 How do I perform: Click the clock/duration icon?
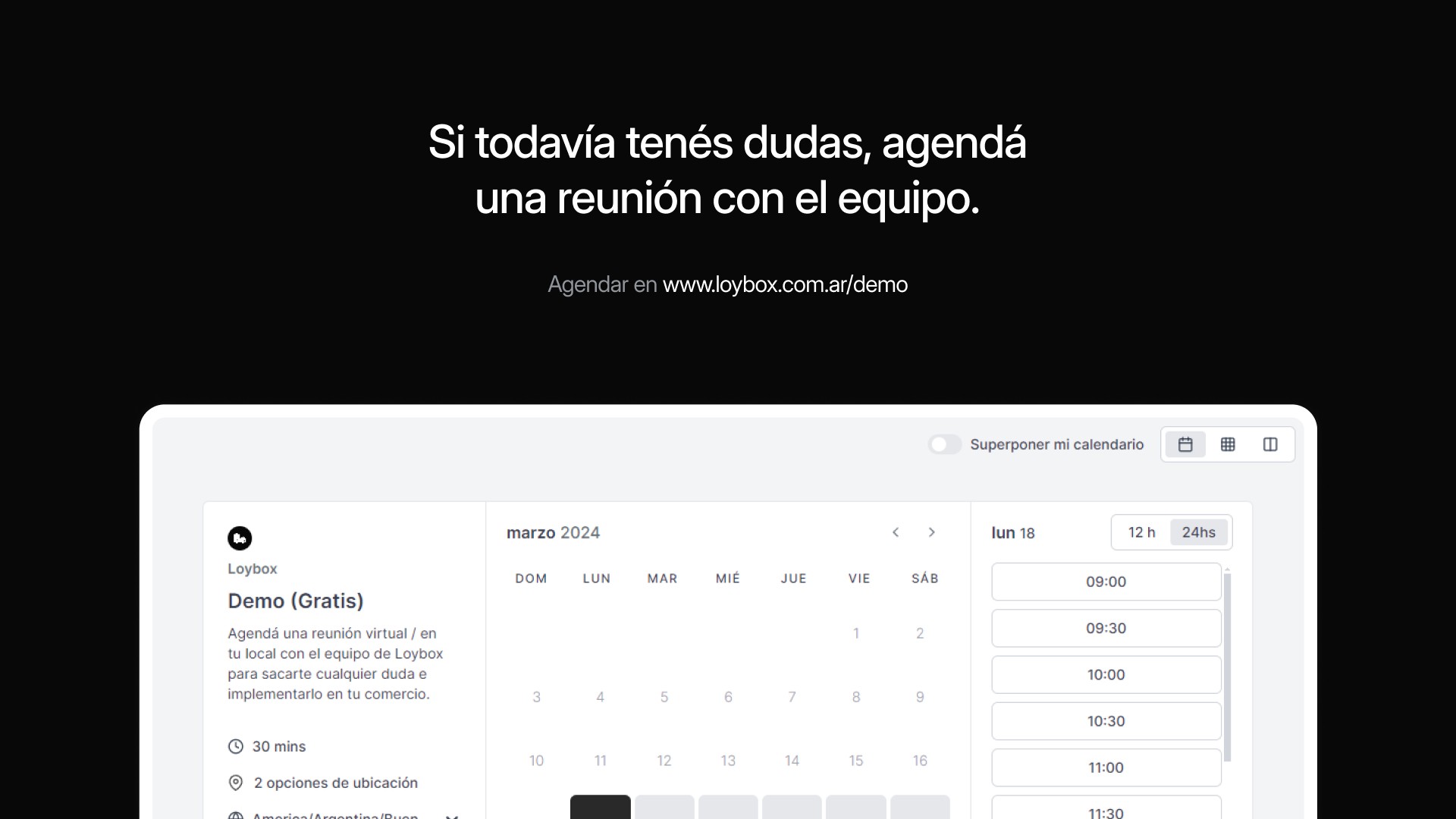coord(236,746)
